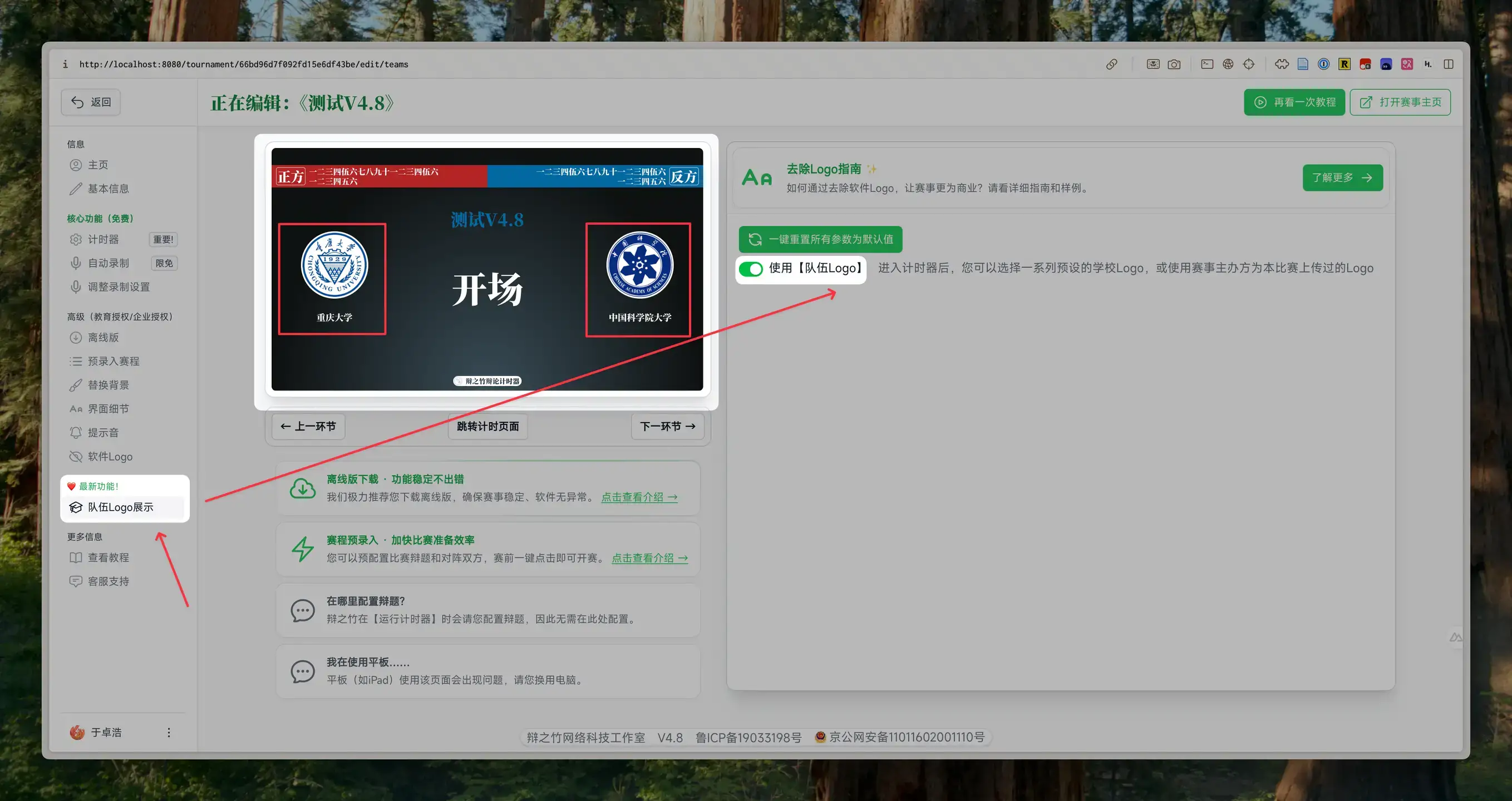Click the 去除Logo指南 heading
1512x801 pixels.
[824, 169]
